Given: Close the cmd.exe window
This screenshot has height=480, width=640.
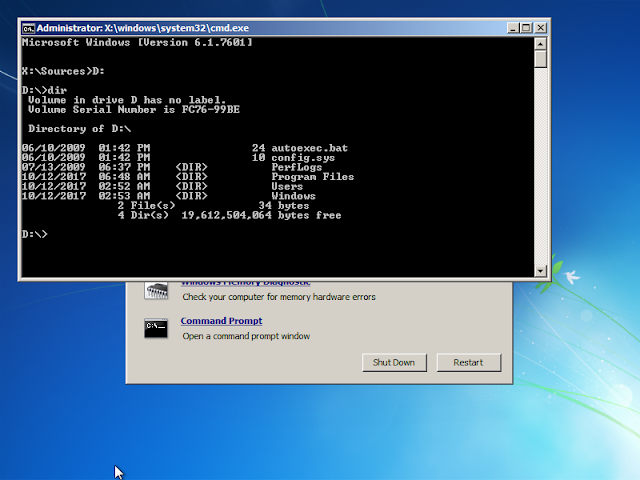Looking at the screenshot, I should tap(540, 28).
